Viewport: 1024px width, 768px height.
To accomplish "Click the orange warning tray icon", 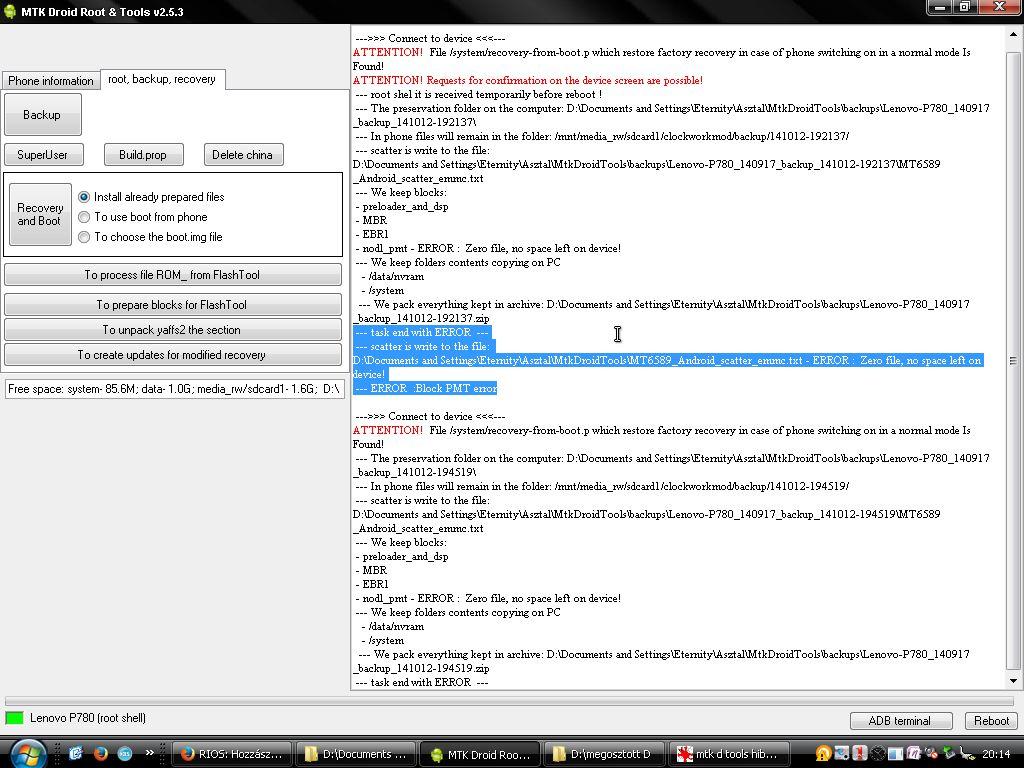I will 824,754.
